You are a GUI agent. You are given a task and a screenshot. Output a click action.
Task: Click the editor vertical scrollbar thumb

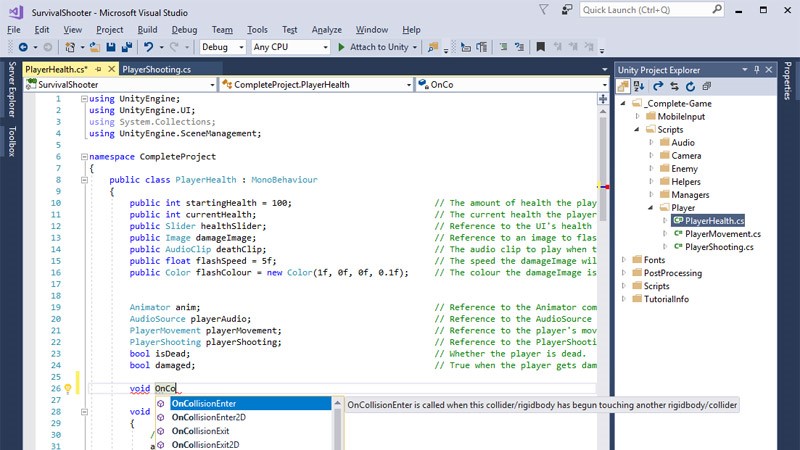coord(603,168)
